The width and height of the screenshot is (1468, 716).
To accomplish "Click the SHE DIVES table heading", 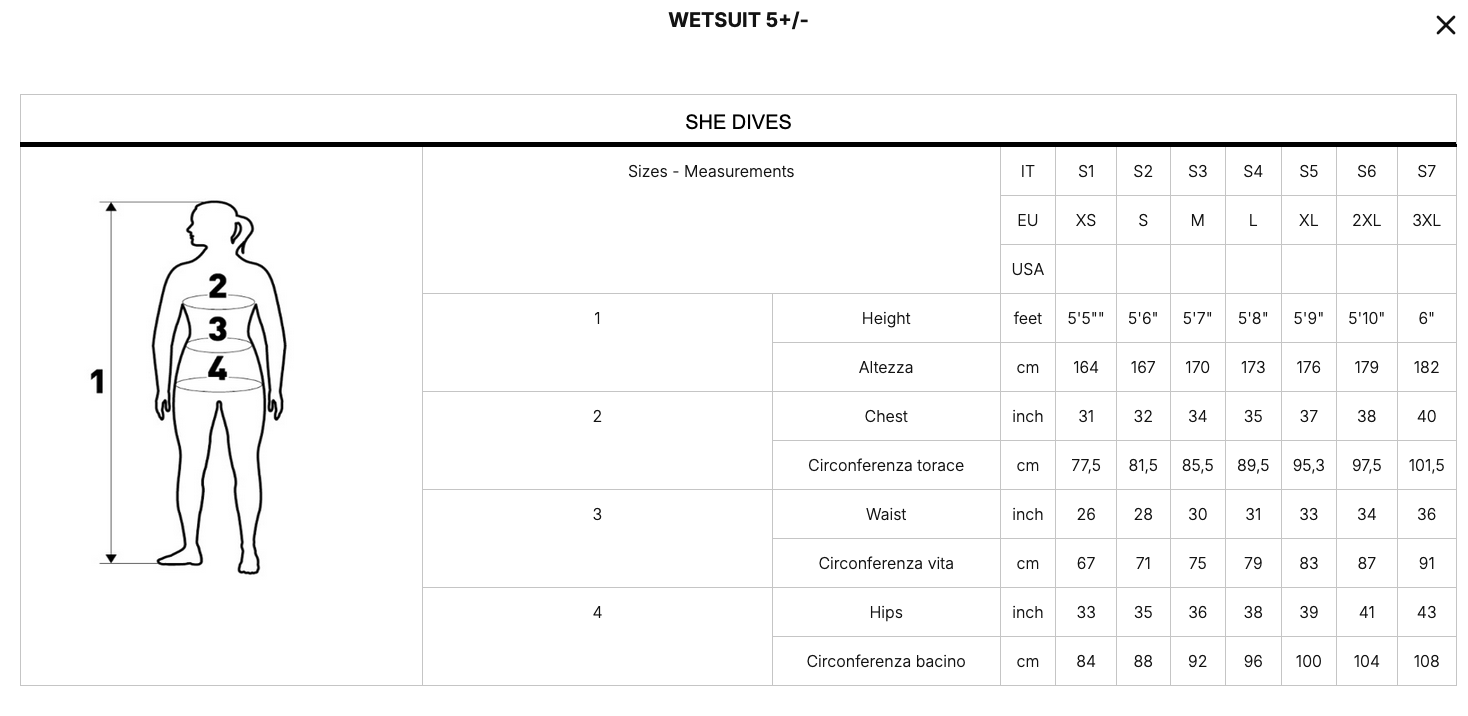I will [738, 122].
